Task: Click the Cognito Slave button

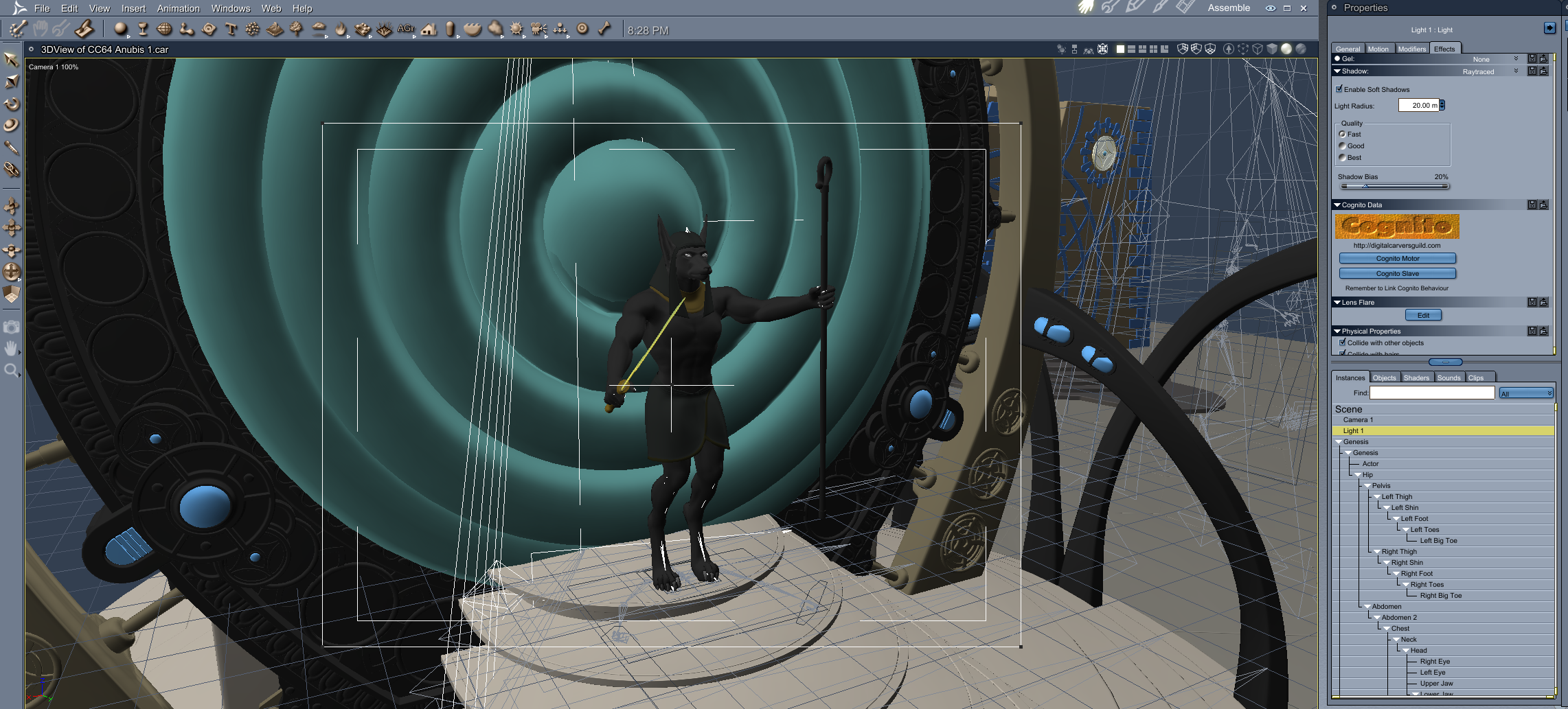Action: click(1397, 274)
